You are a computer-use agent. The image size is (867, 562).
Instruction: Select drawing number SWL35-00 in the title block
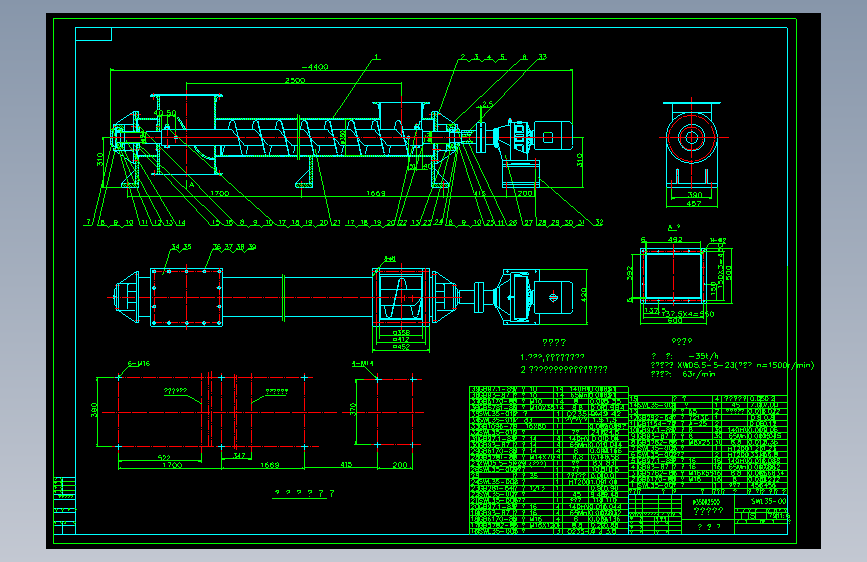coord(768,501)
